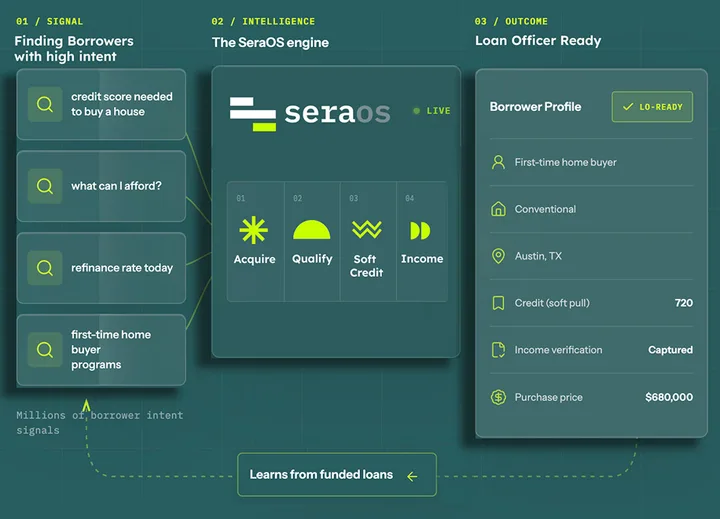Click the 'Captured' income status value

(670, 350)
